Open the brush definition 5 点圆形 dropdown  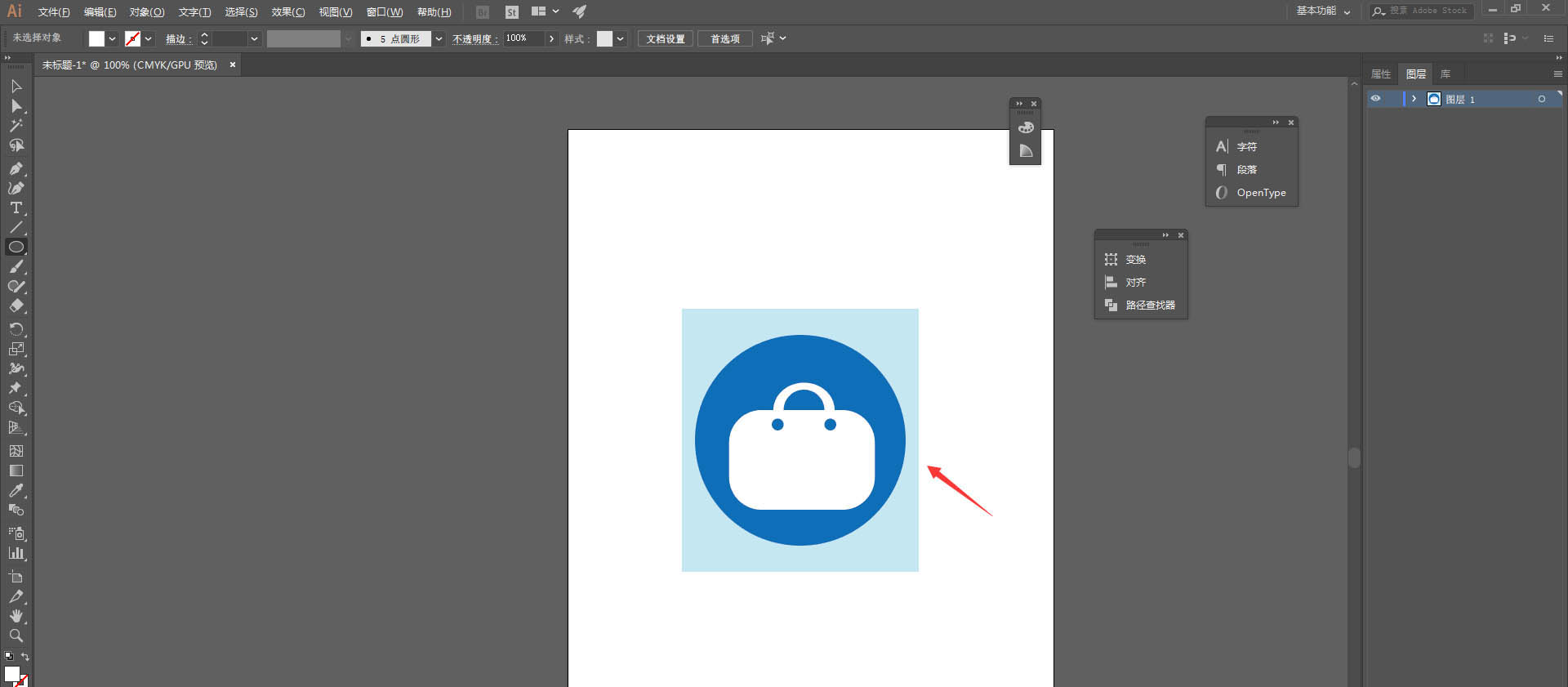click(439, 39)
